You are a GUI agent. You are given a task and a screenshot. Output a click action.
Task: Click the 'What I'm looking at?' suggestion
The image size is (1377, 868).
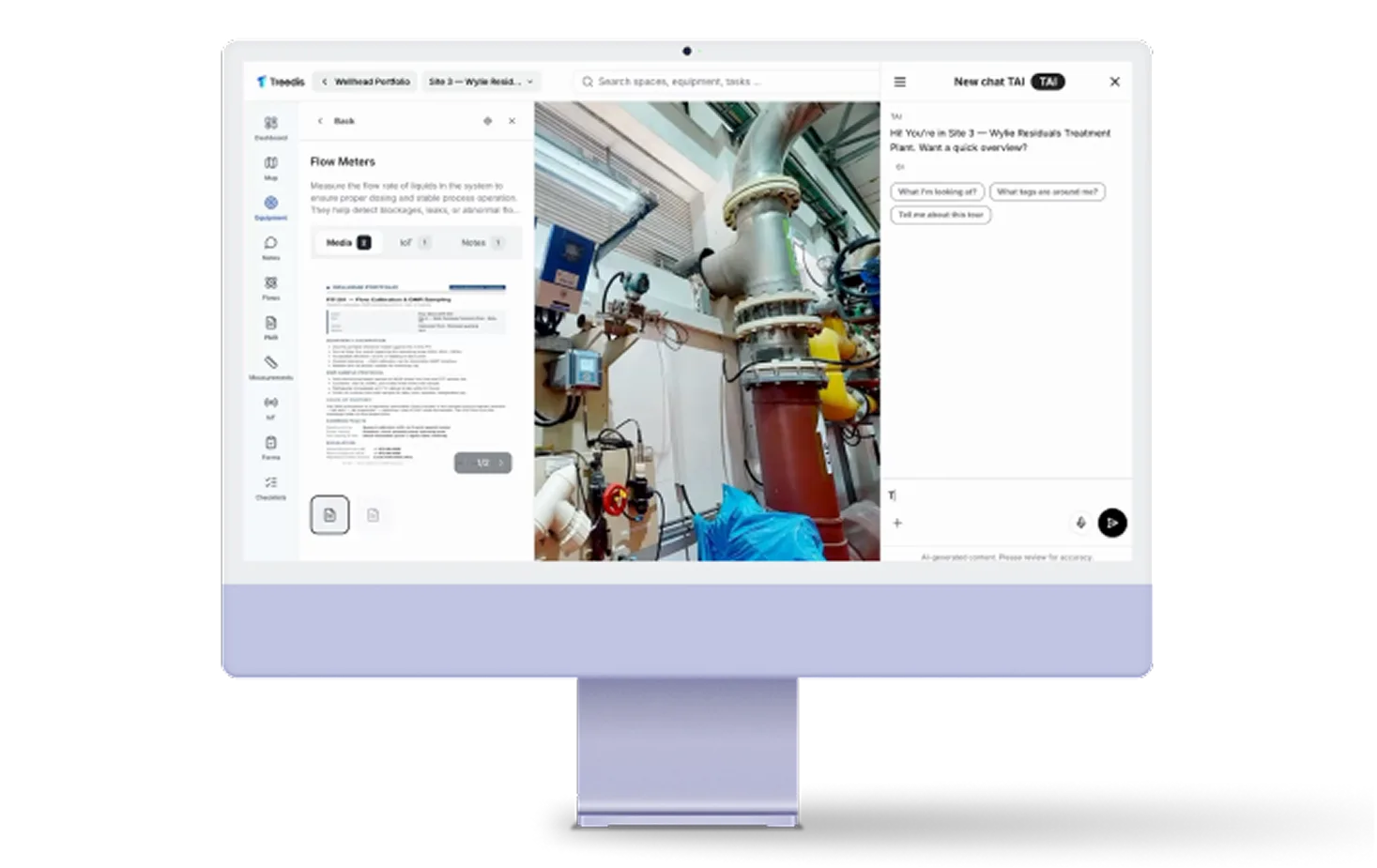point(937,191)
